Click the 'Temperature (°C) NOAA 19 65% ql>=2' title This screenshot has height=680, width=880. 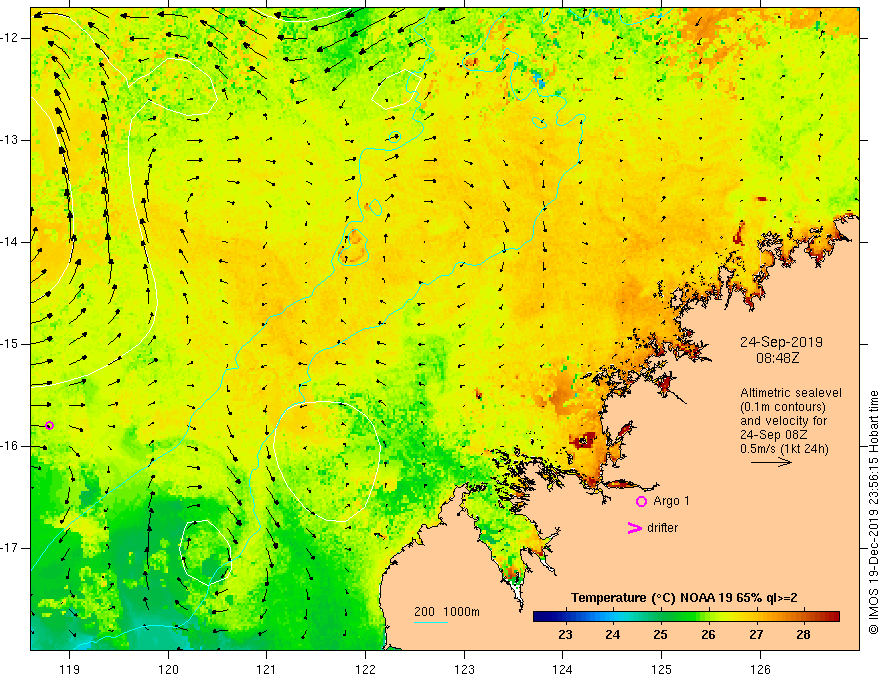(684, 598)
